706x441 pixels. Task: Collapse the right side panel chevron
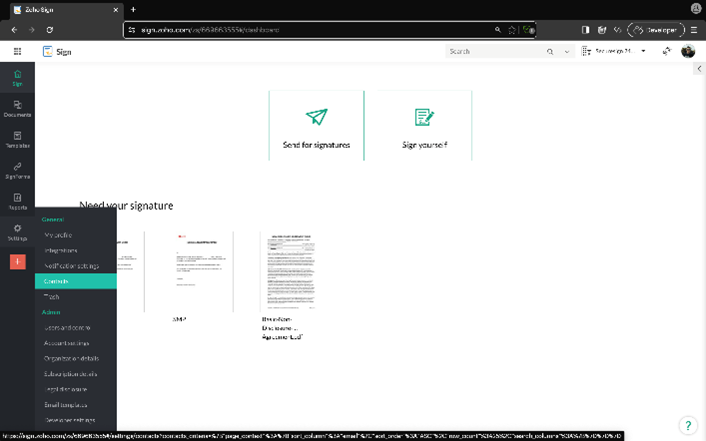point(698,69)
